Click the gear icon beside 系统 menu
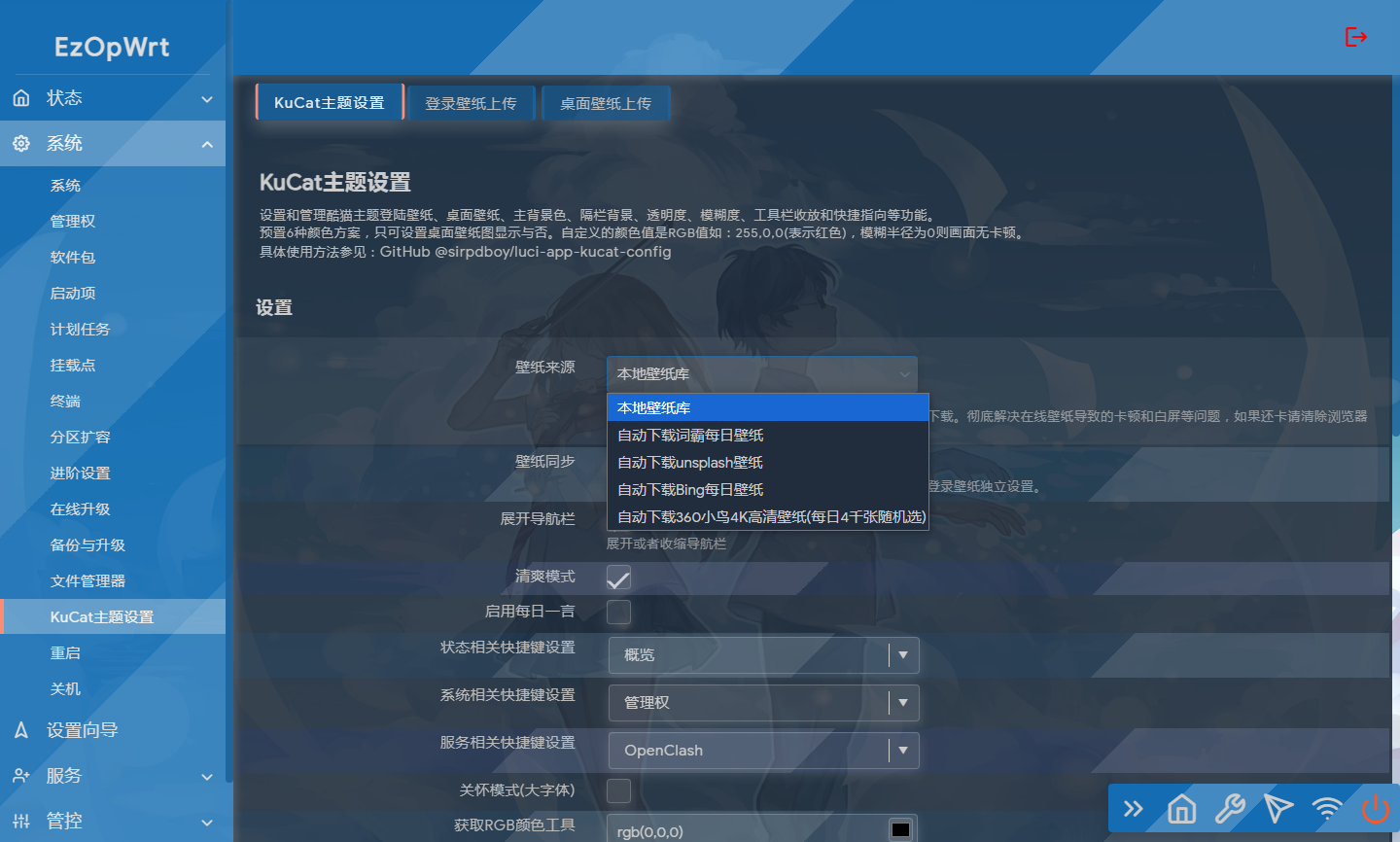1400x842 pixels. (x=21, y=144)
